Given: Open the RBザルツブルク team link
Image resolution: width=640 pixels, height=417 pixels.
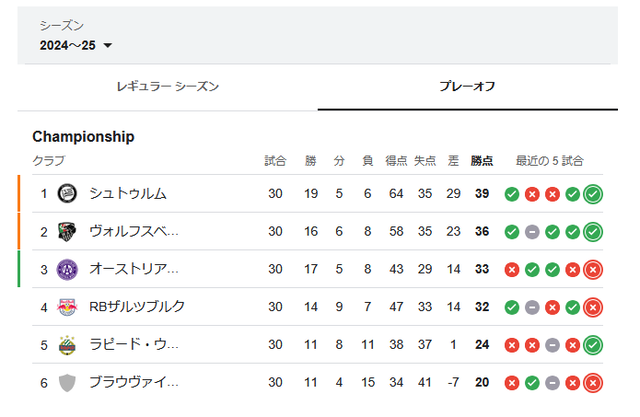Looking at the screenshot, I should [x=137, y=307].
